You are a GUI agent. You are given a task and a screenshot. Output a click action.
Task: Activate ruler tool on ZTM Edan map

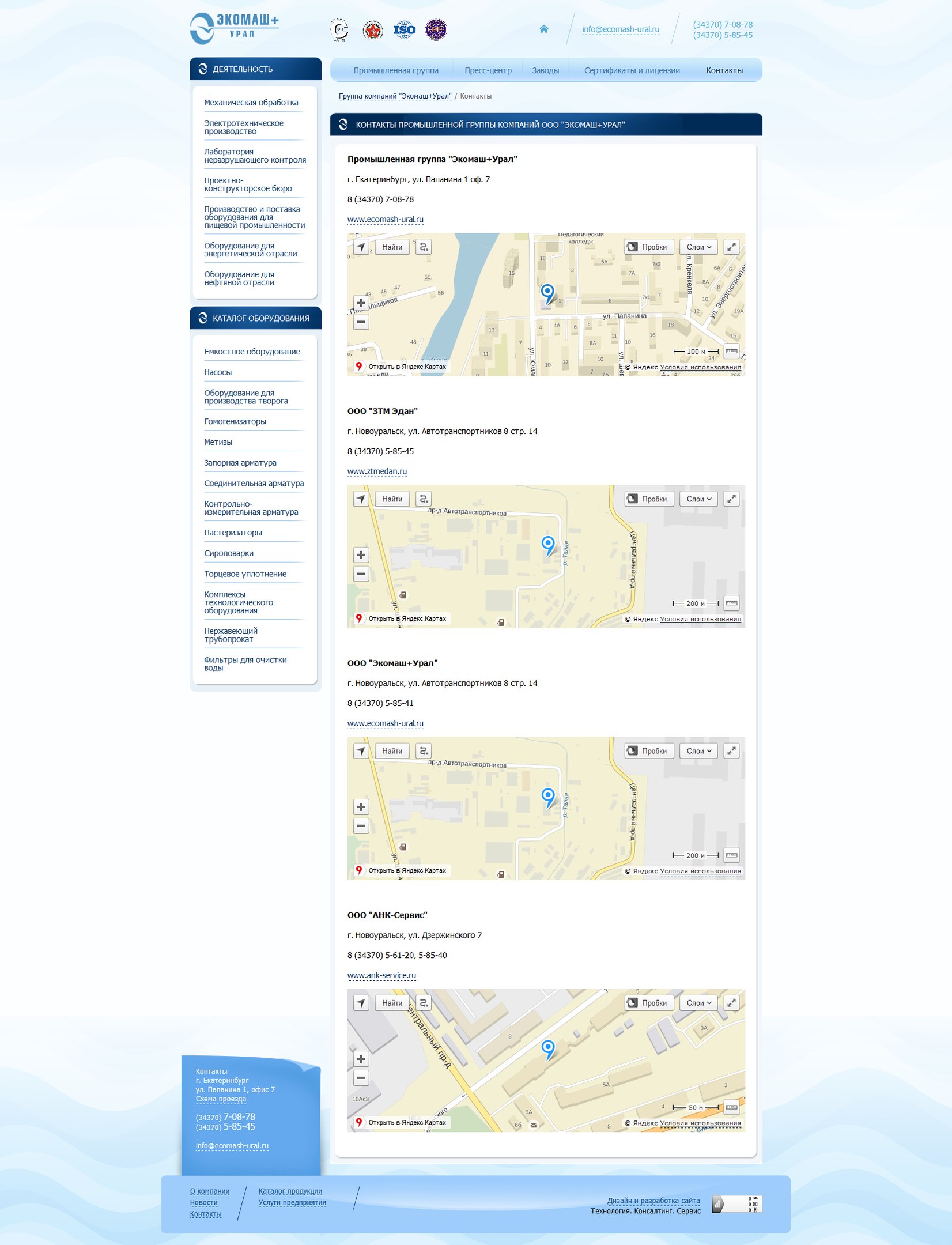(x=731, y=603)
